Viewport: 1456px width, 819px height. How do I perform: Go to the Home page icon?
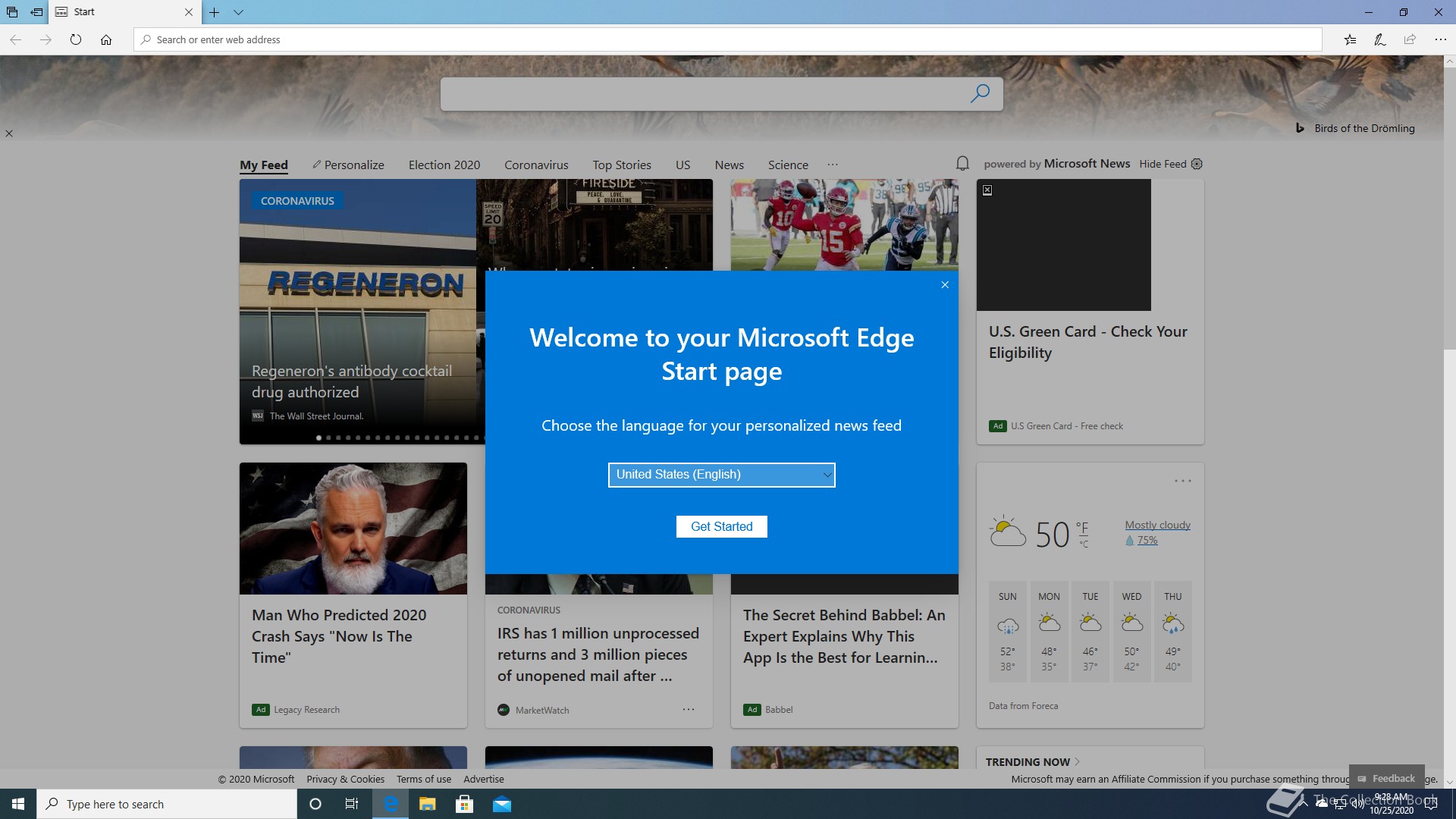[x=106, y=39]
